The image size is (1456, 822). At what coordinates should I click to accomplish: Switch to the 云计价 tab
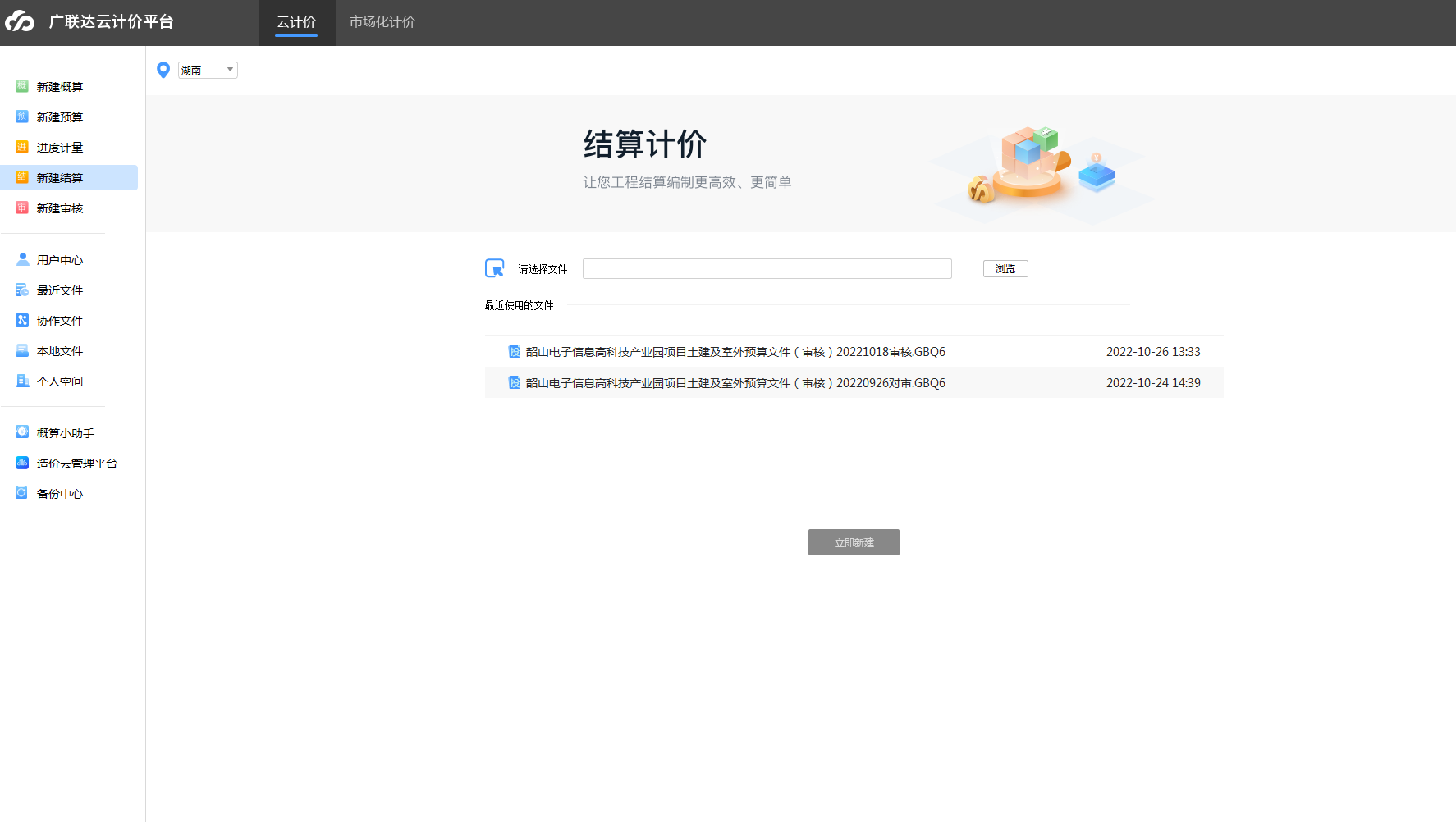[x=296, y=22]
